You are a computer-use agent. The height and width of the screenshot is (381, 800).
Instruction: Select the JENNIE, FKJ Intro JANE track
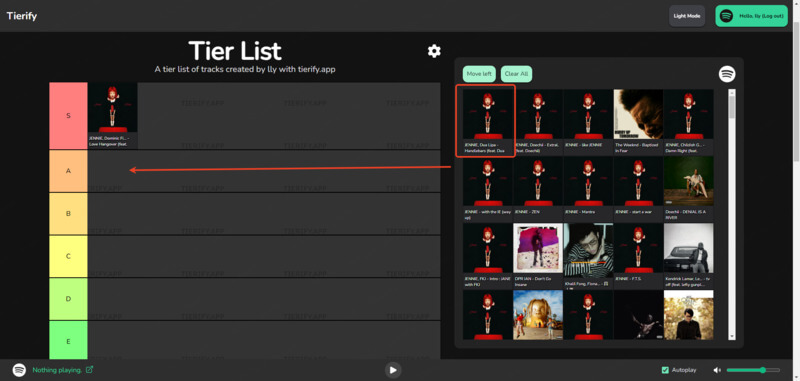pos(488,256)
